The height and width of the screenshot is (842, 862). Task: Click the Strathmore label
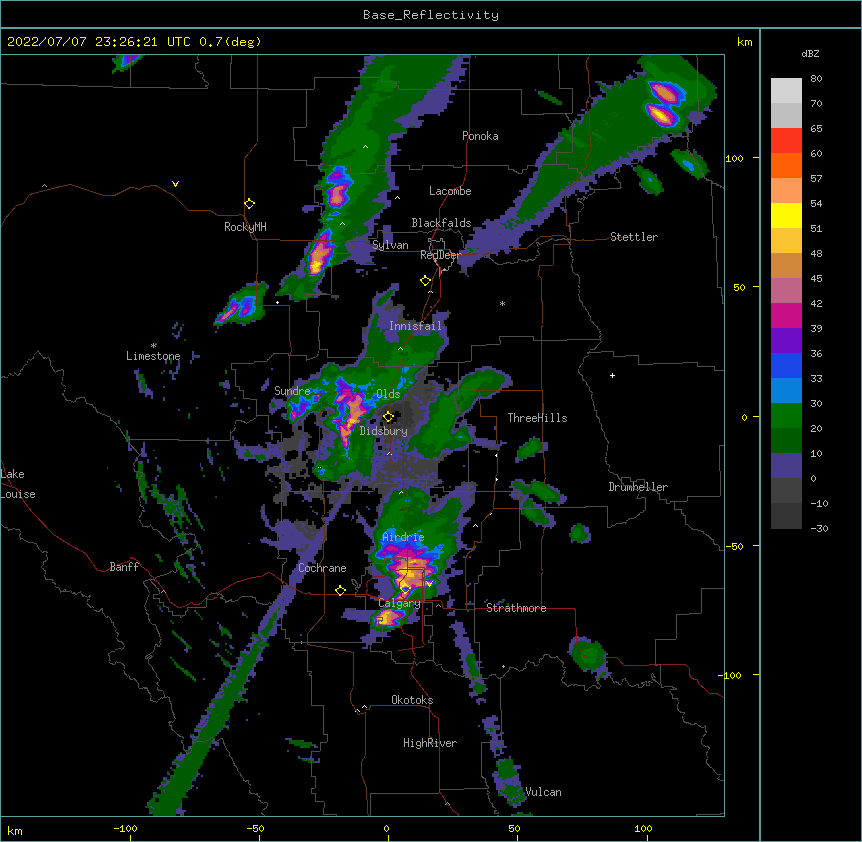click(x=516, y=608)
